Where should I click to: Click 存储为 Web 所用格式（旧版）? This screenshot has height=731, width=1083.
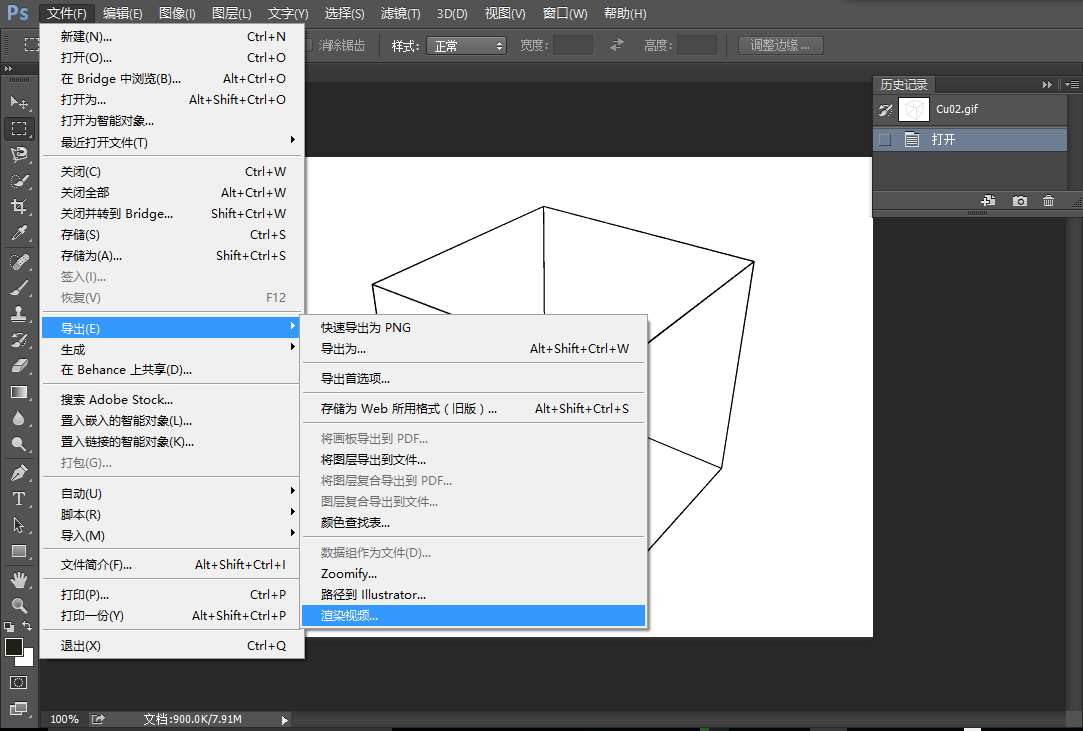(408, 409)
